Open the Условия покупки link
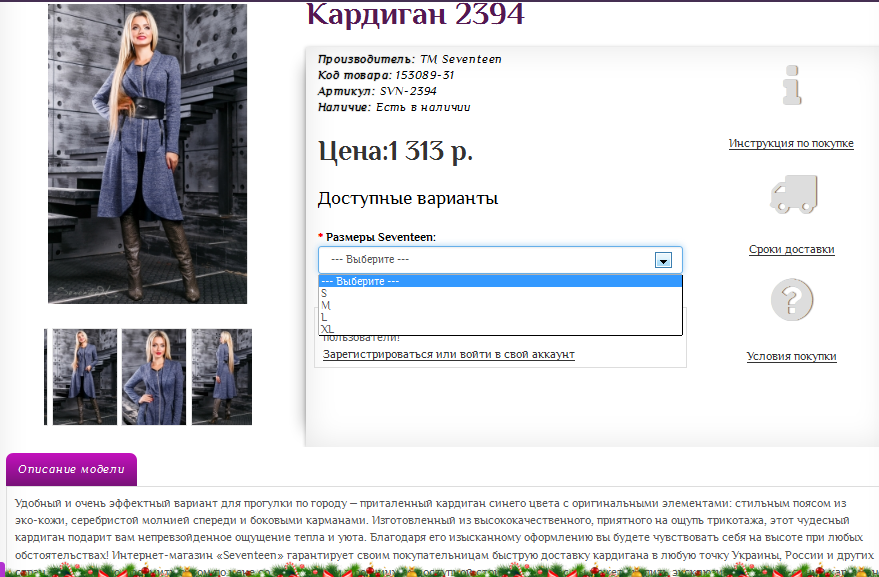Viewport: 879px width, 577px height. (x=792, y=356)
